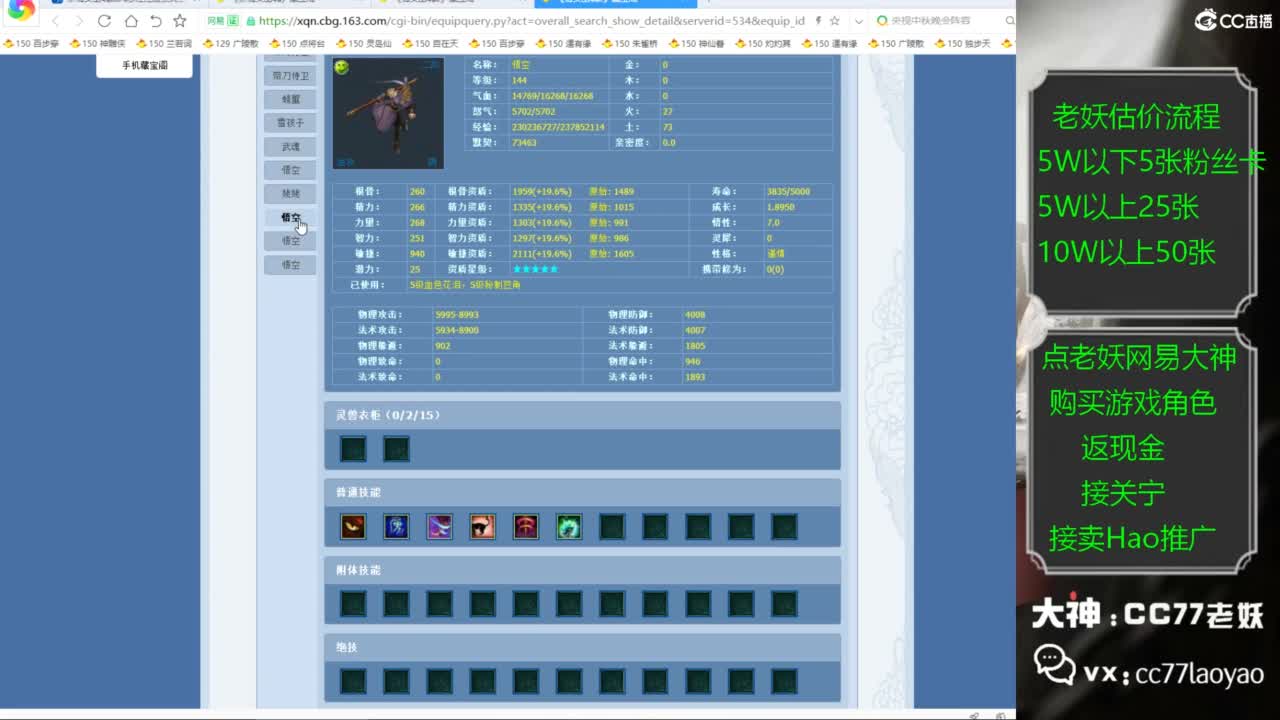Select the 武魂 pet tab
The width and height of the screenshot is (1280, 720).
tap(290, 147)
